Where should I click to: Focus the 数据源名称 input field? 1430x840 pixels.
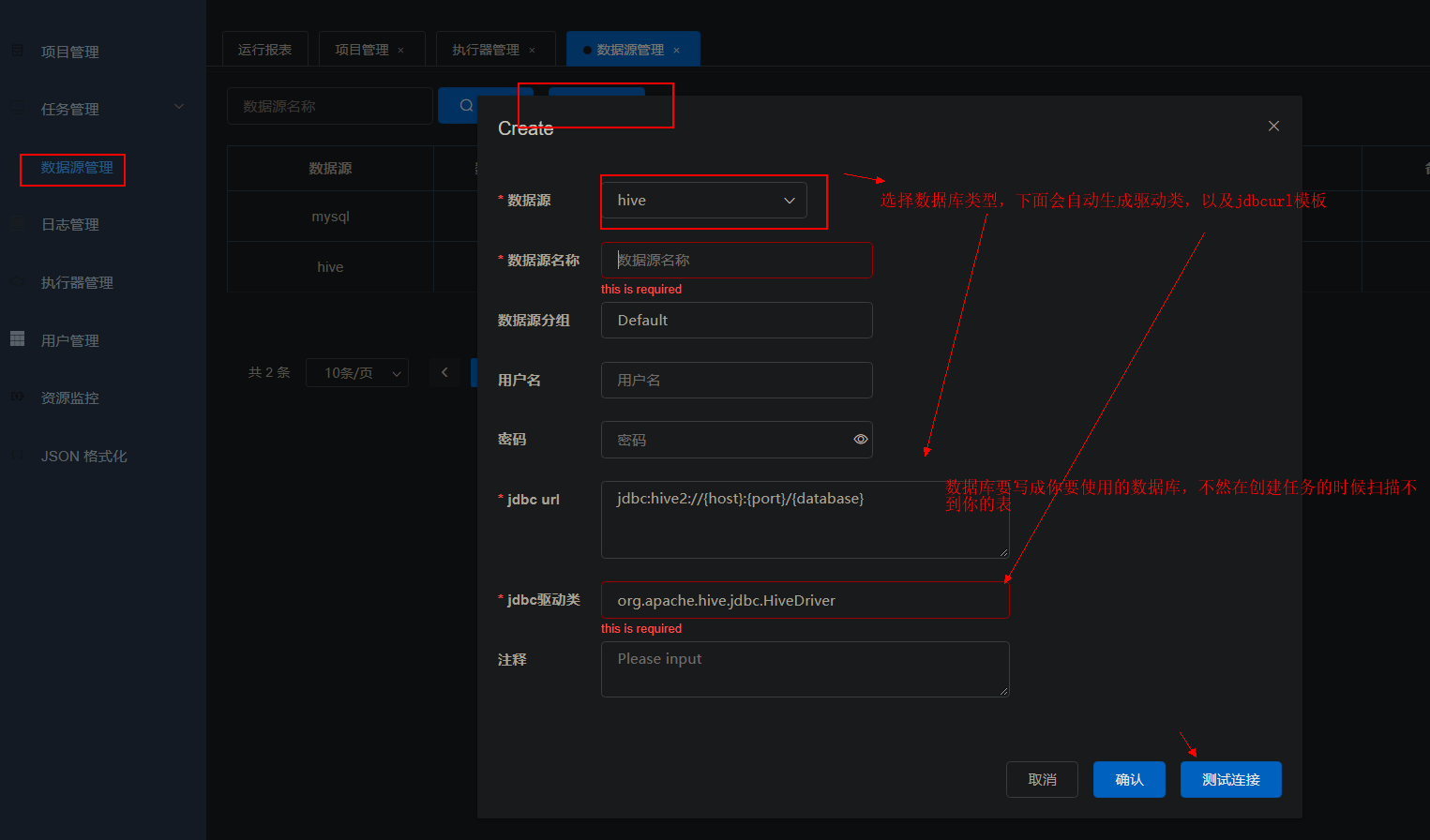pyautogui.click(x=736, y=260)
